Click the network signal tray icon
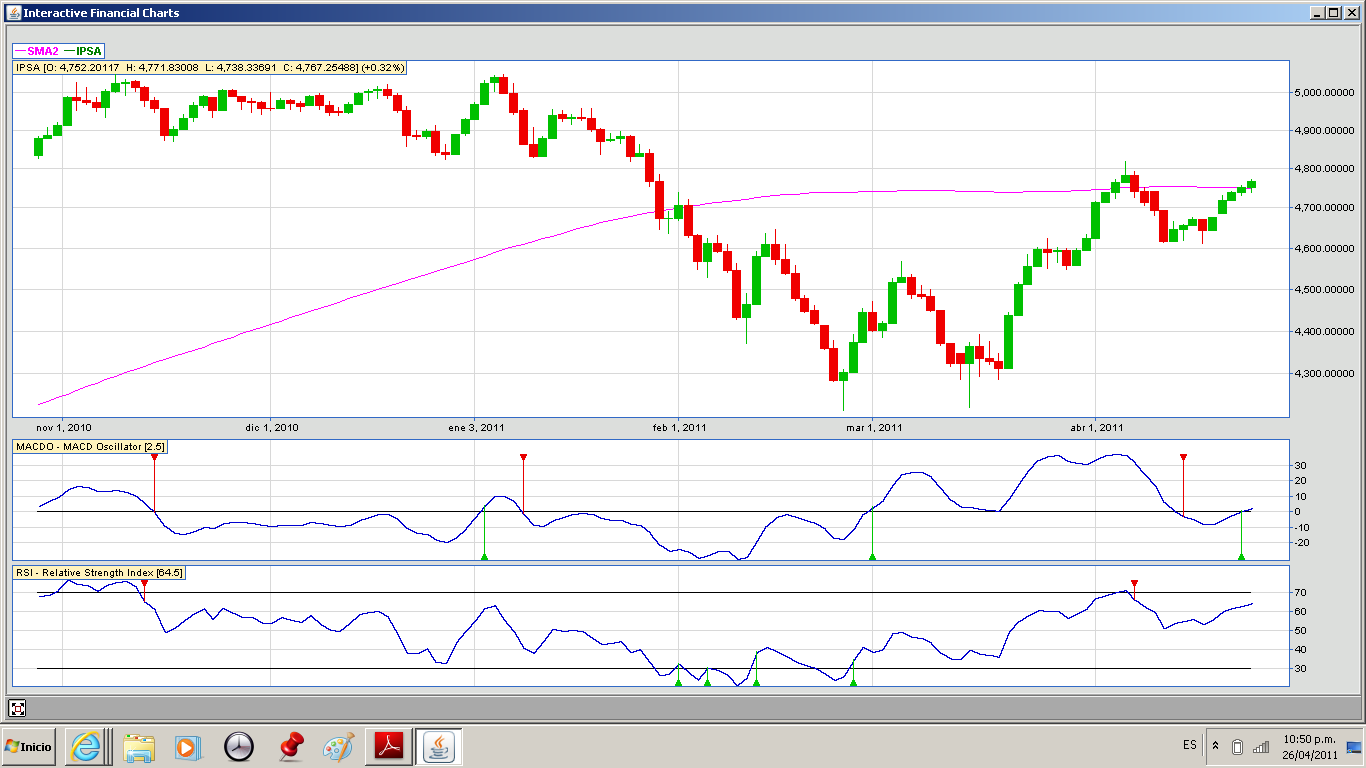 pos(1261,746)
